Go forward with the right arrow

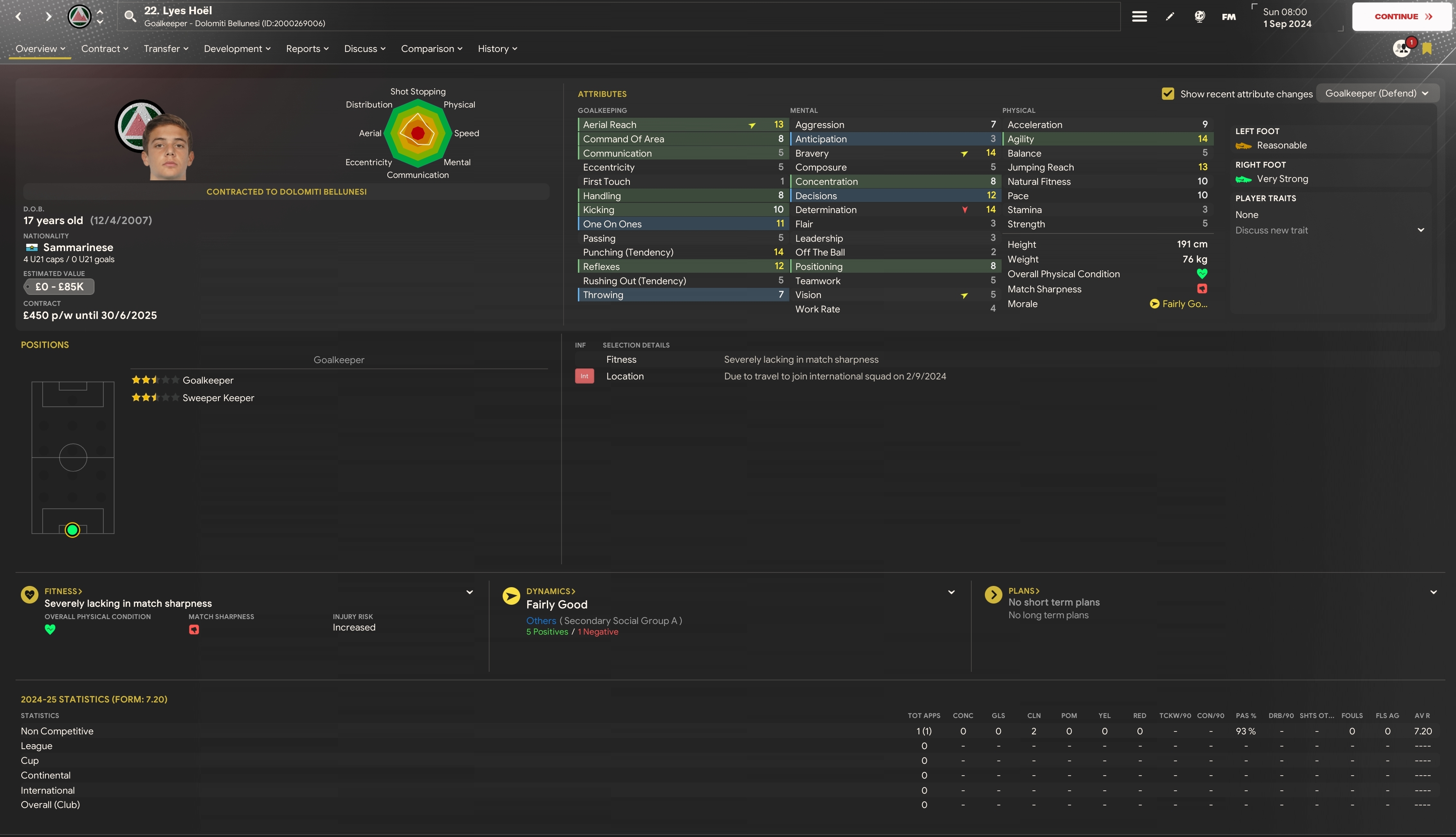(x=49, y=17)
